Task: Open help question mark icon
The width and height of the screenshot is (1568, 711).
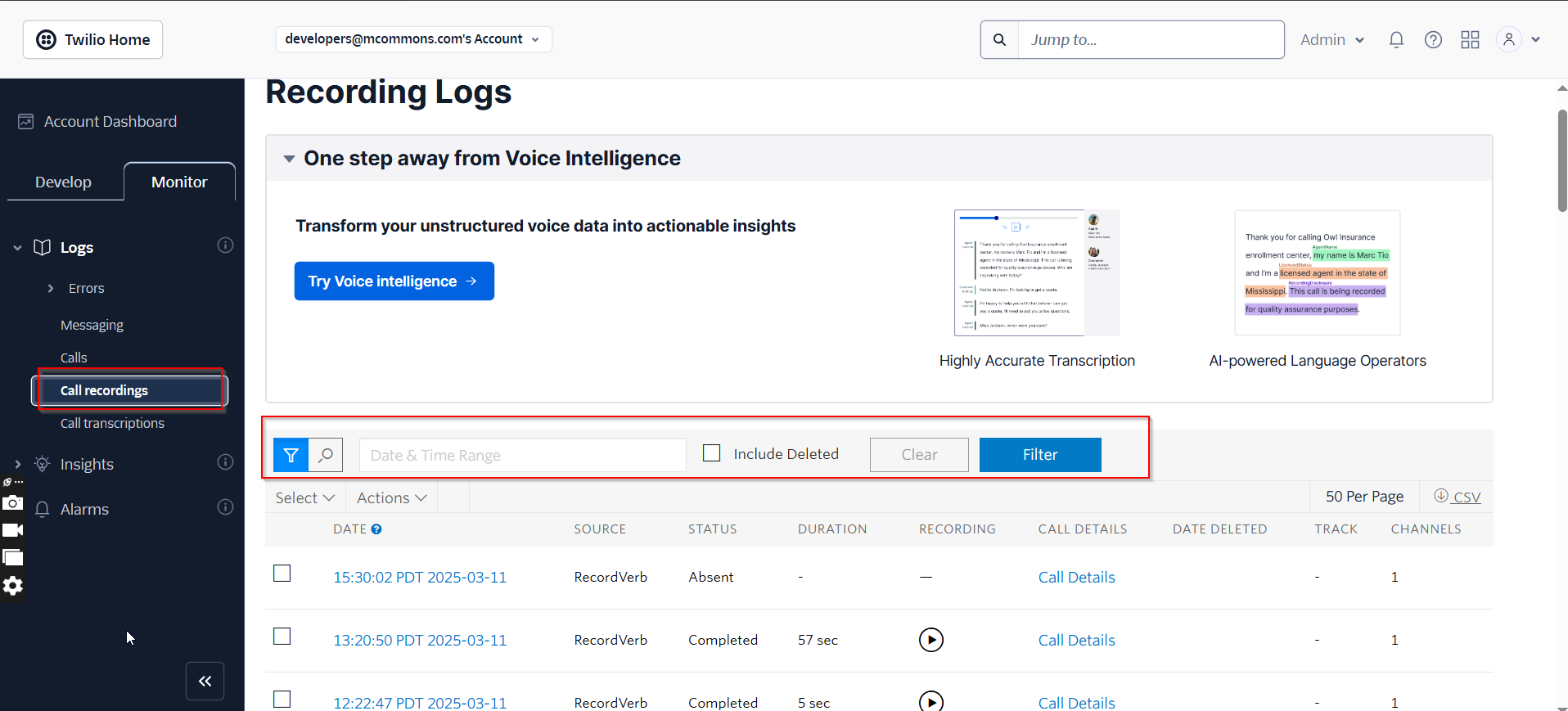Action: (1433, 39)
